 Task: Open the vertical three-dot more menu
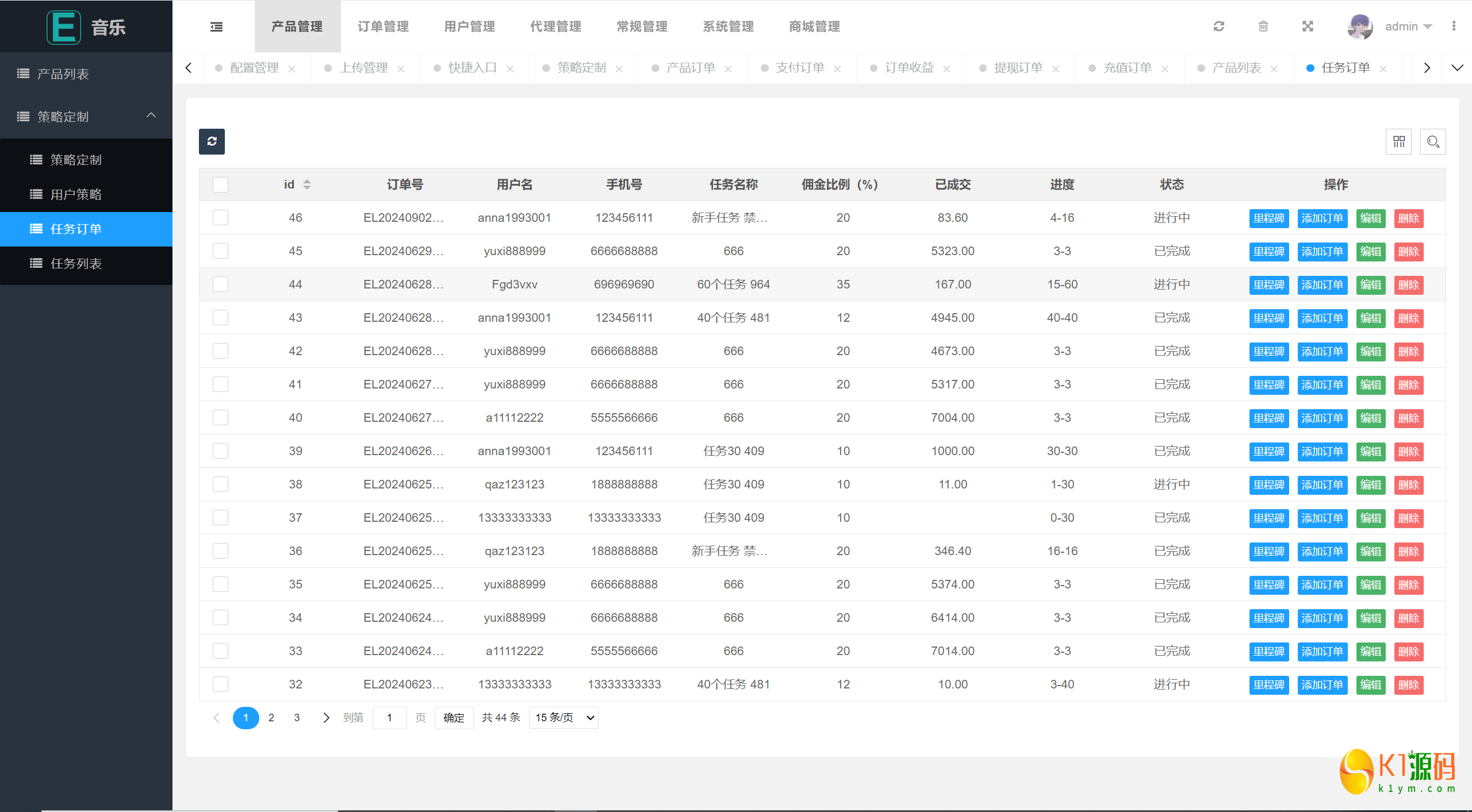(x=1454, y=26)
